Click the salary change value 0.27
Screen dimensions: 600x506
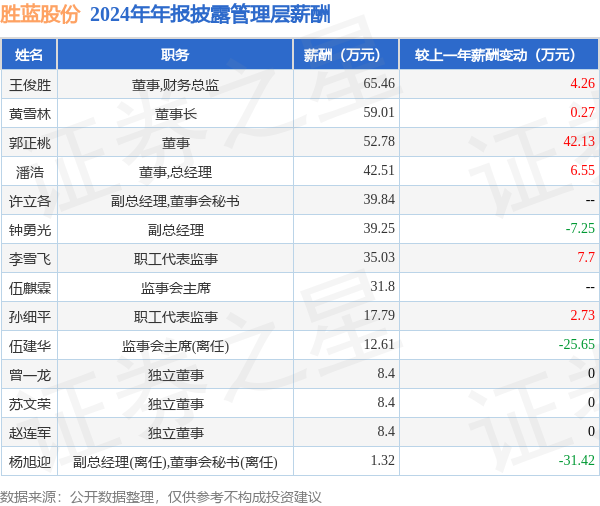pos(582,112)
